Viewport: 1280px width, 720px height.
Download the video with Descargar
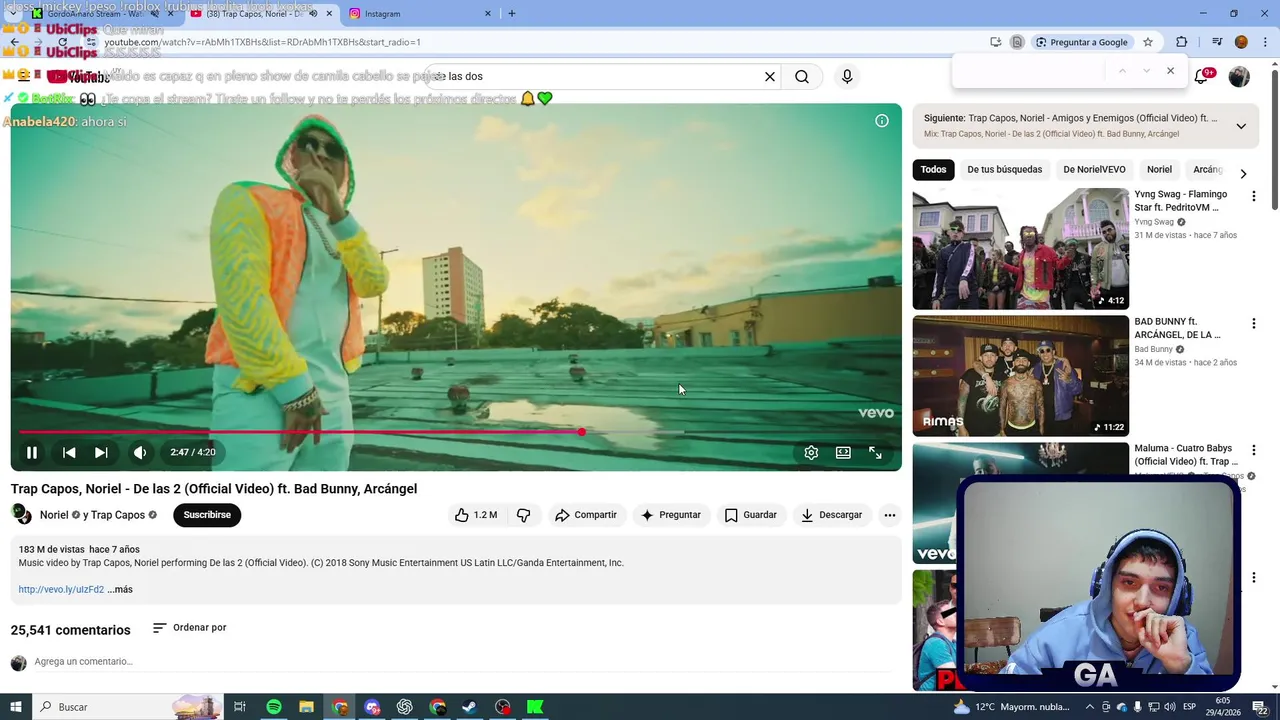[x=831, y=515]
